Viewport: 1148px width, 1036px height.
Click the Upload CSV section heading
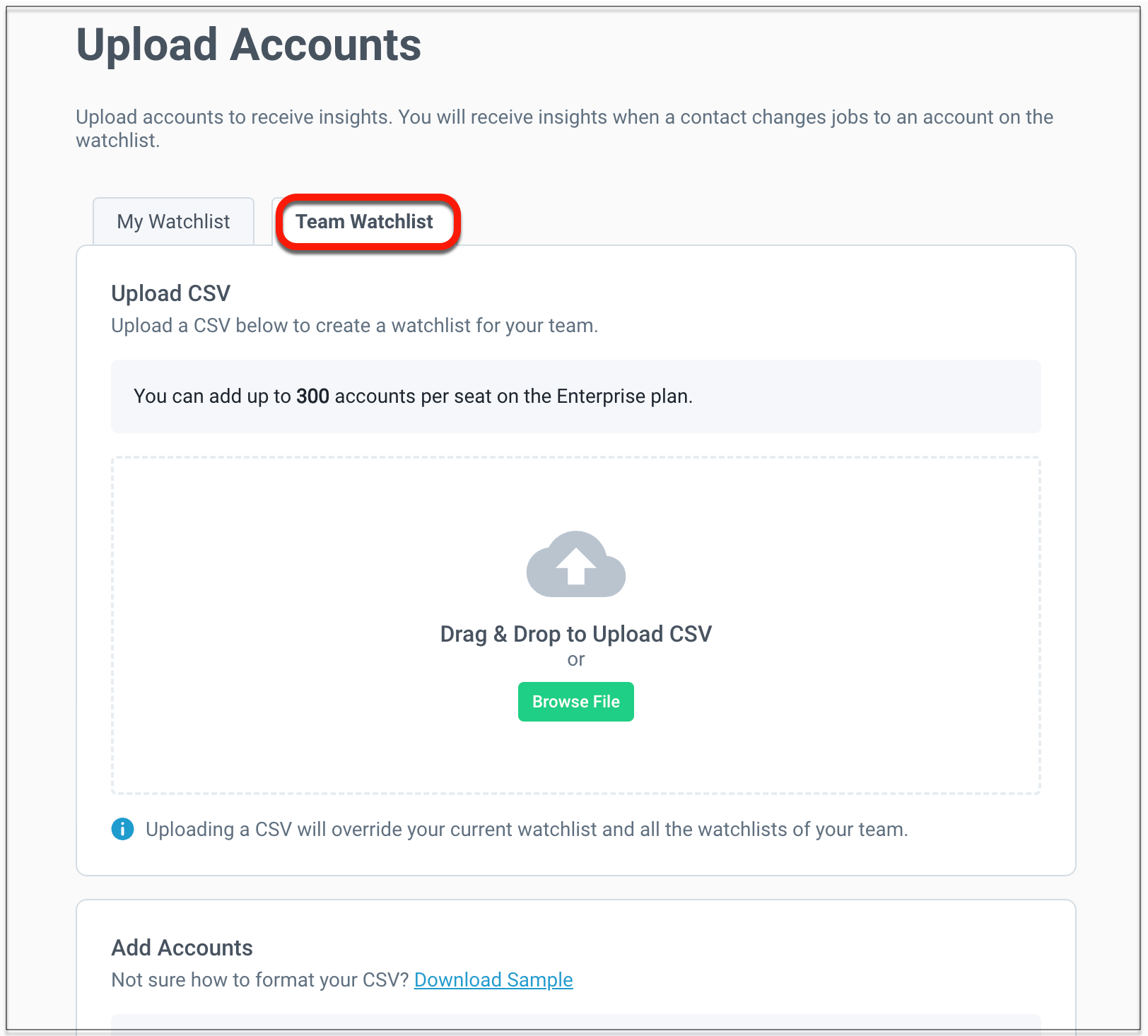click(x=171, y=293)
